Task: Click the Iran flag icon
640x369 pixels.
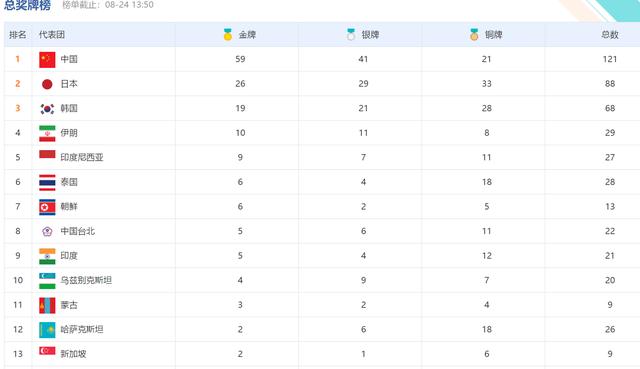Action: click(47, 133)
